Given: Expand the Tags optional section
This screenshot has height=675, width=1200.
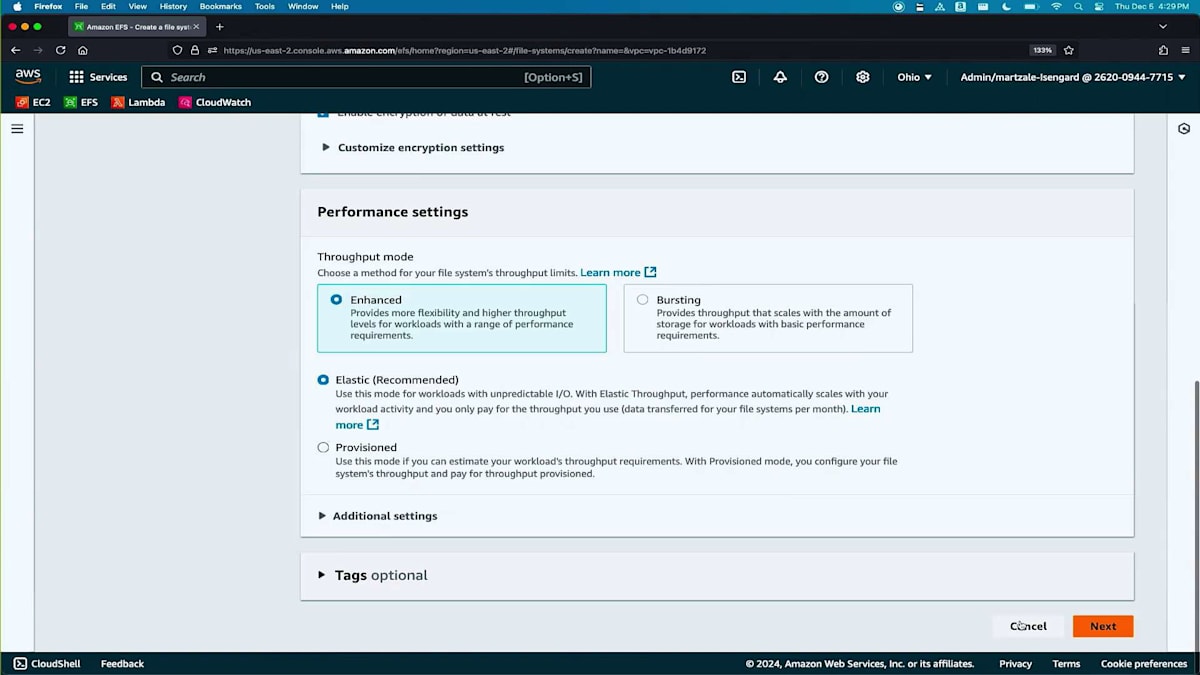Looking at the screenshot, I should (x=372, y=575).
